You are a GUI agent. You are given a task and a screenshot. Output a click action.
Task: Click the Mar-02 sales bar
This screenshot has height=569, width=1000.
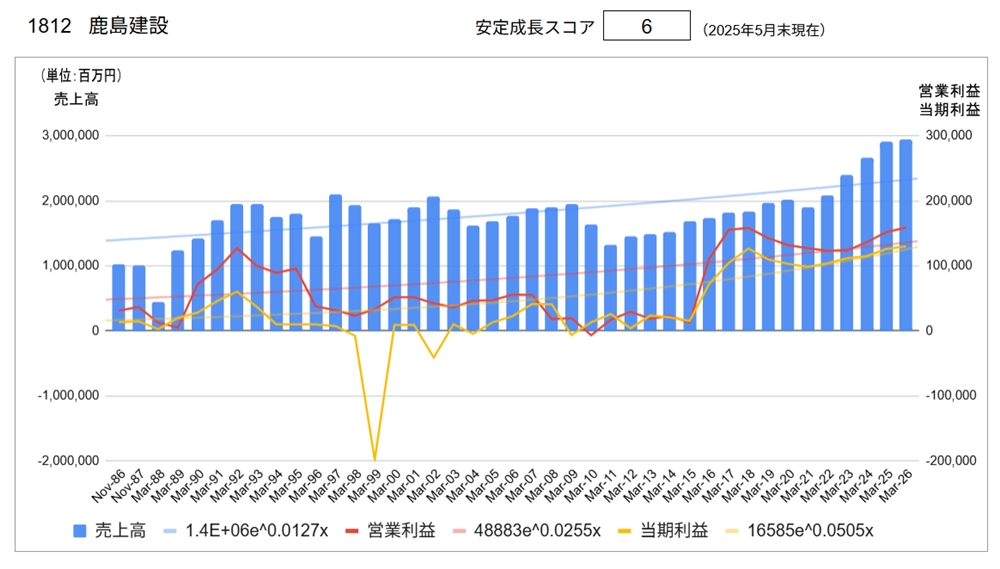434,263
